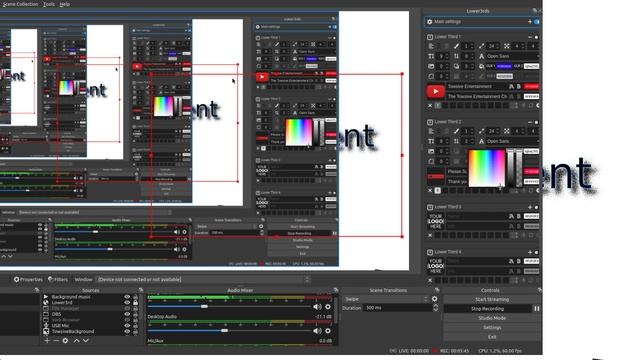Click Stop Recording button
Viewport: 640px width, 360px height.
487,309
